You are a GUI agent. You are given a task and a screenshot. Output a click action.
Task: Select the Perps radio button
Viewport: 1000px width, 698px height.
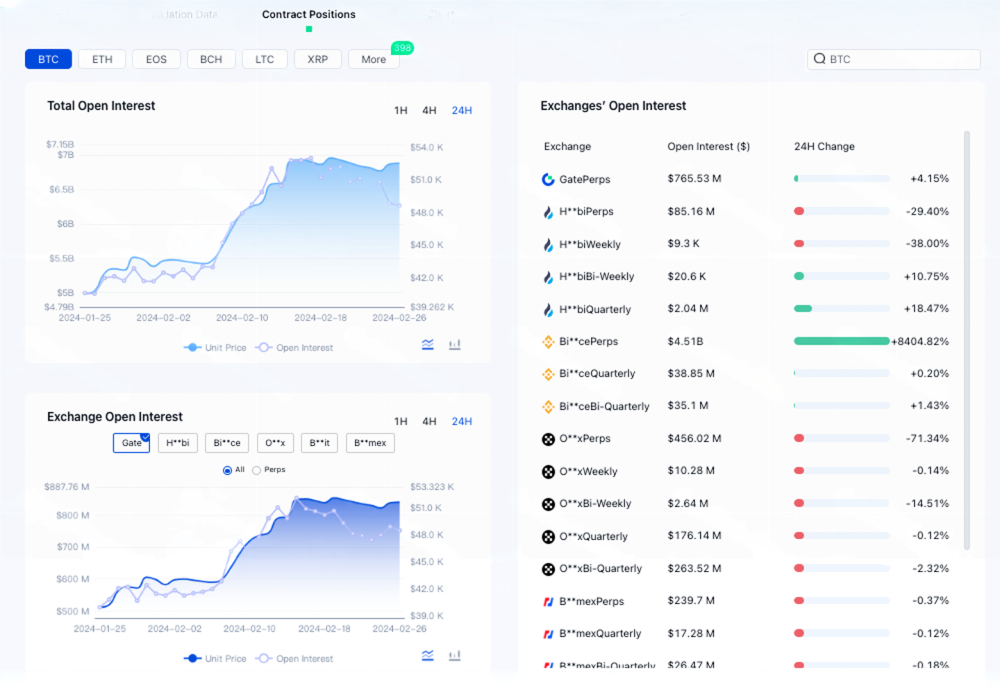(257, 470)
